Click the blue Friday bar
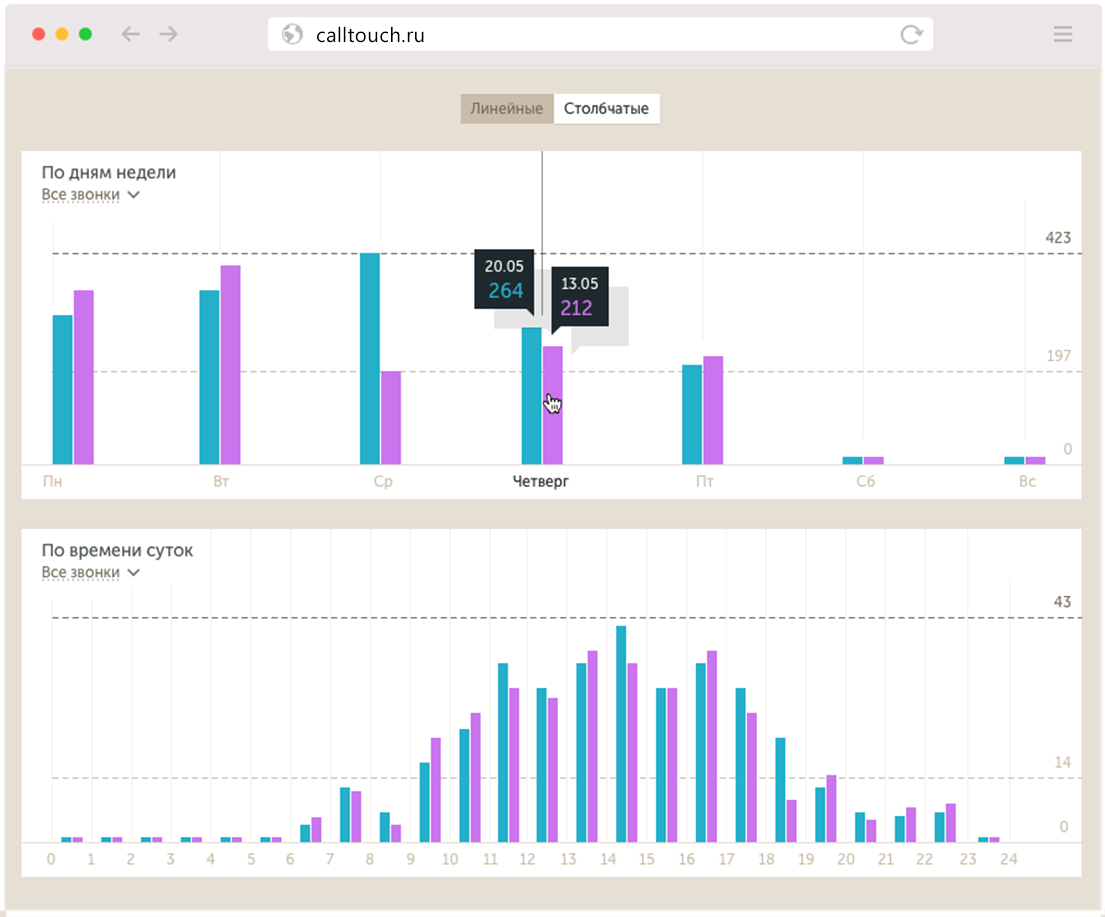This screenshot has height=917, width=1105. [692, 415]
